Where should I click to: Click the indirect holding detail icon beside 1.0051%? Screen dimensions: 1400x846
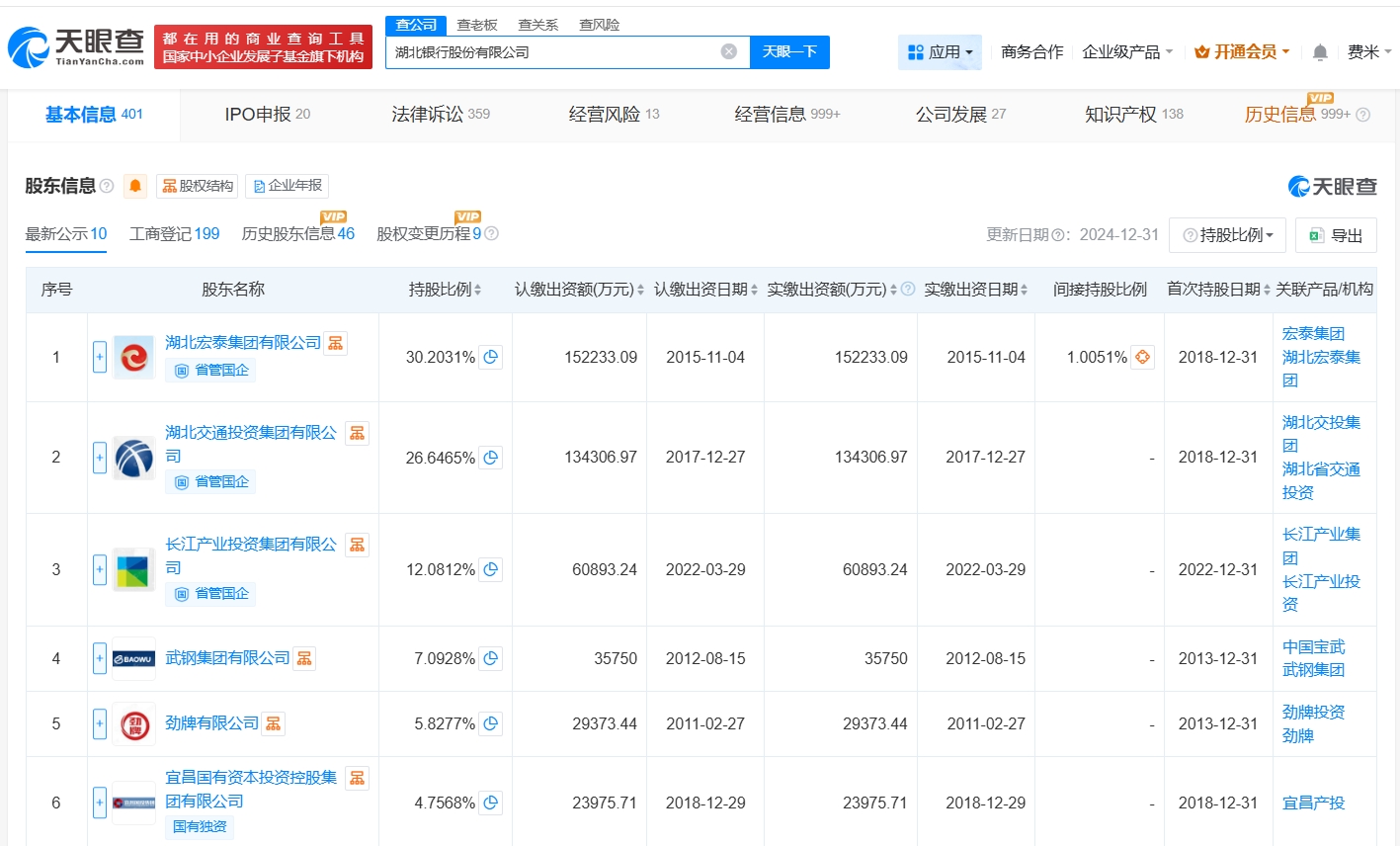(1142, 357)
